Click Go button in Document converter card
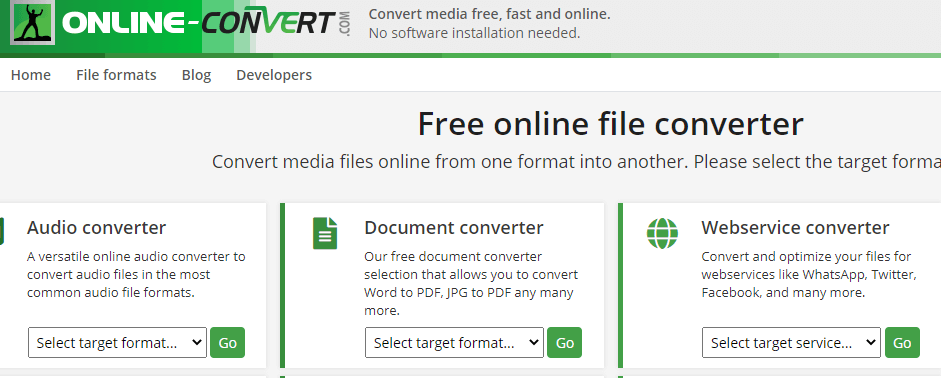941x378 pixels. tap(565, 343)
